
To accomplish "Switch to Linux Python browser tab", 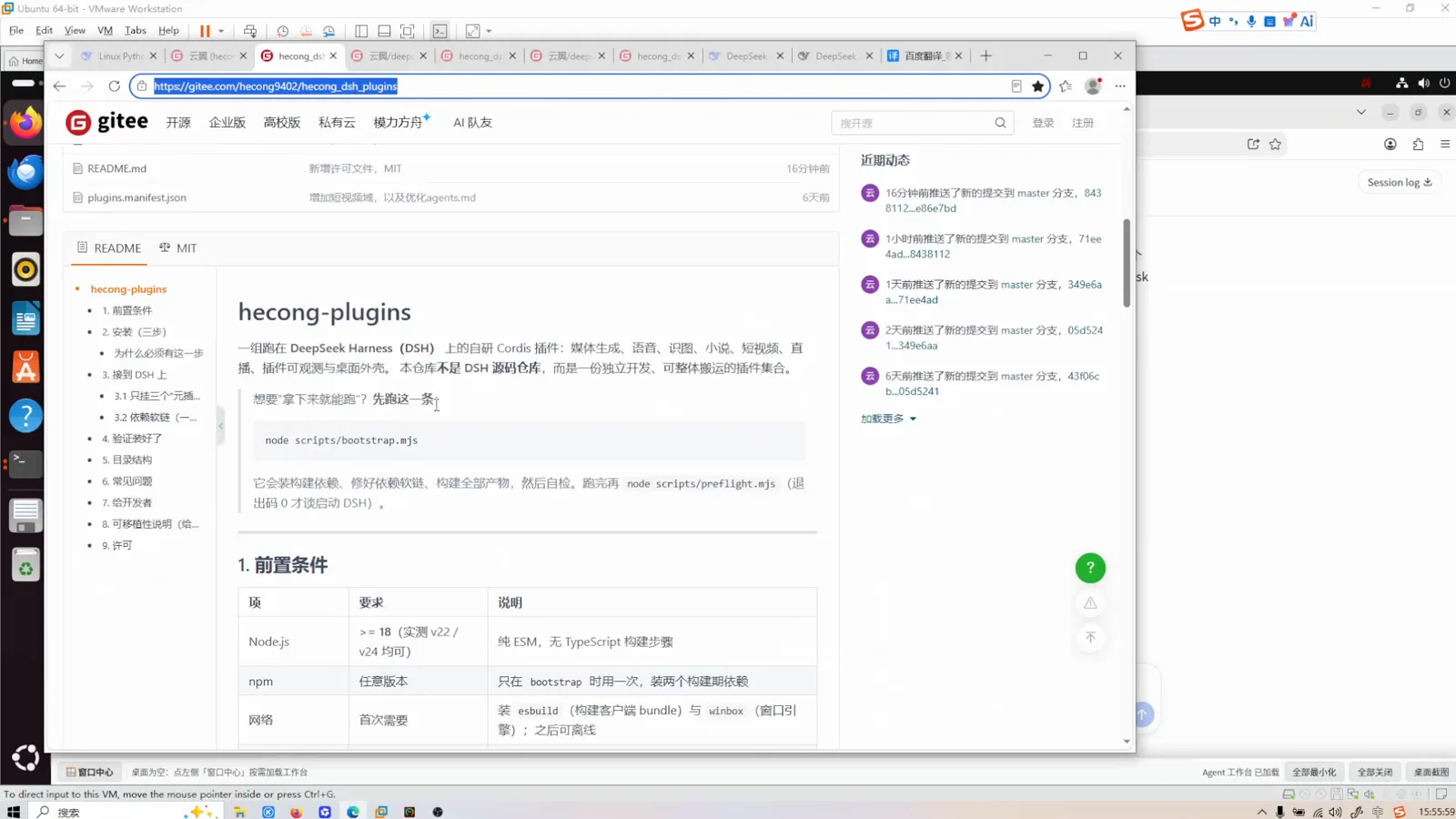I will [118, 56].
